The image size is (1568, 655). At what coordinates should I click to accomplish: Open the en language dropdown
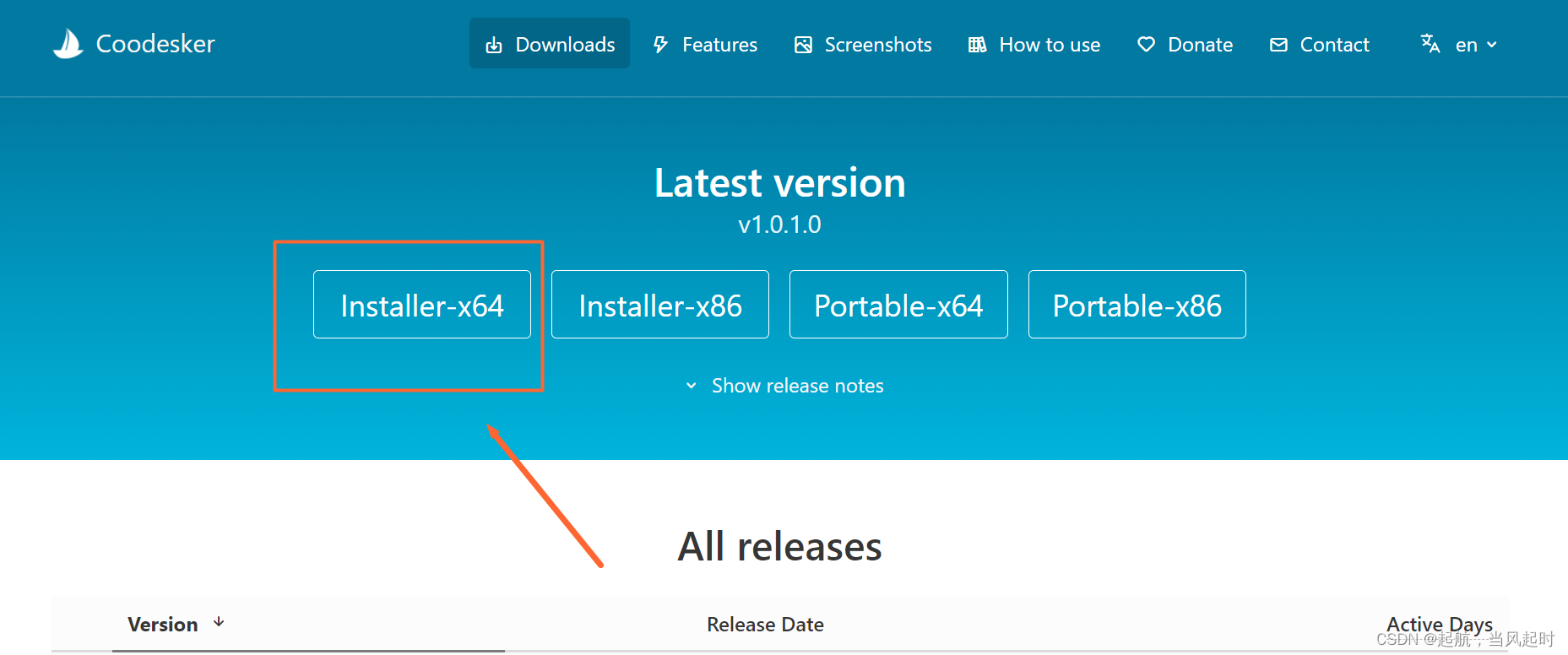pyautogui.click(x=1459, y=44)
